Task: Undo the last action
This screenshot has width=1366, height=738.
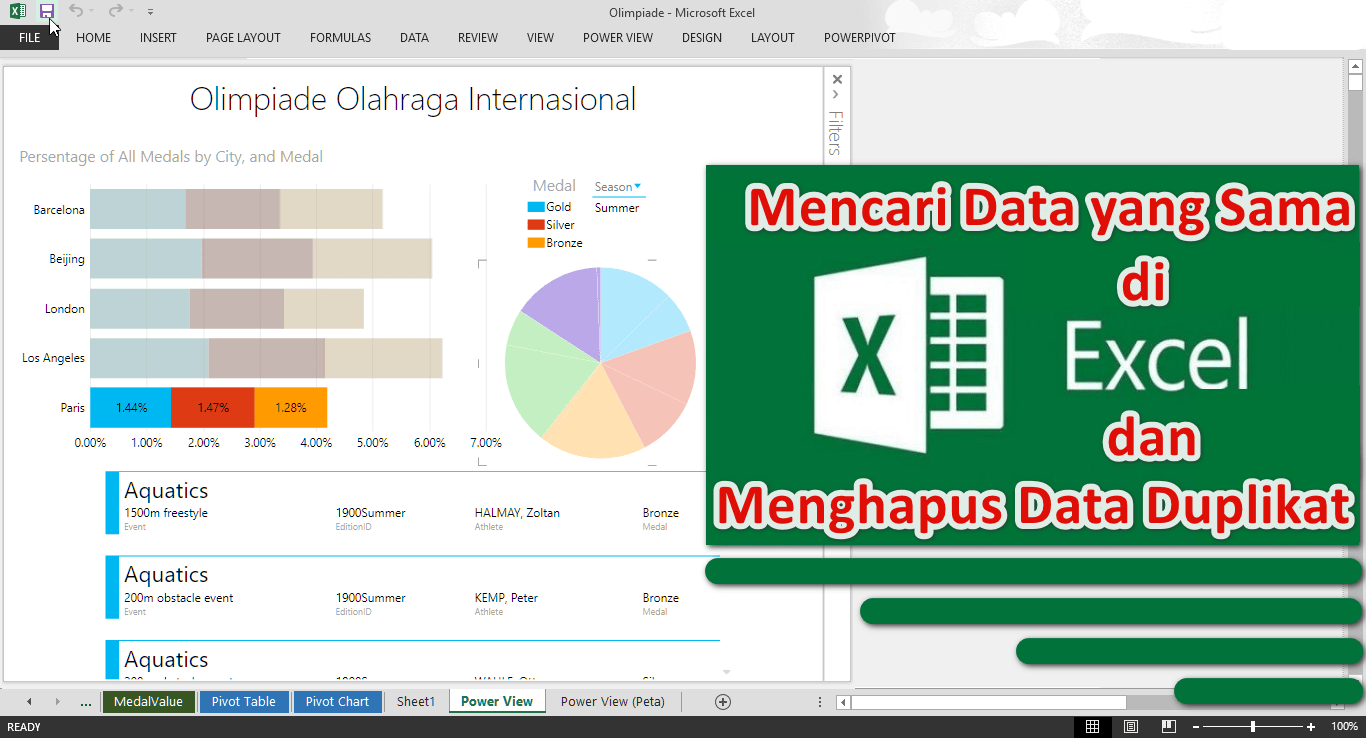Action: [x=75, y=11]
